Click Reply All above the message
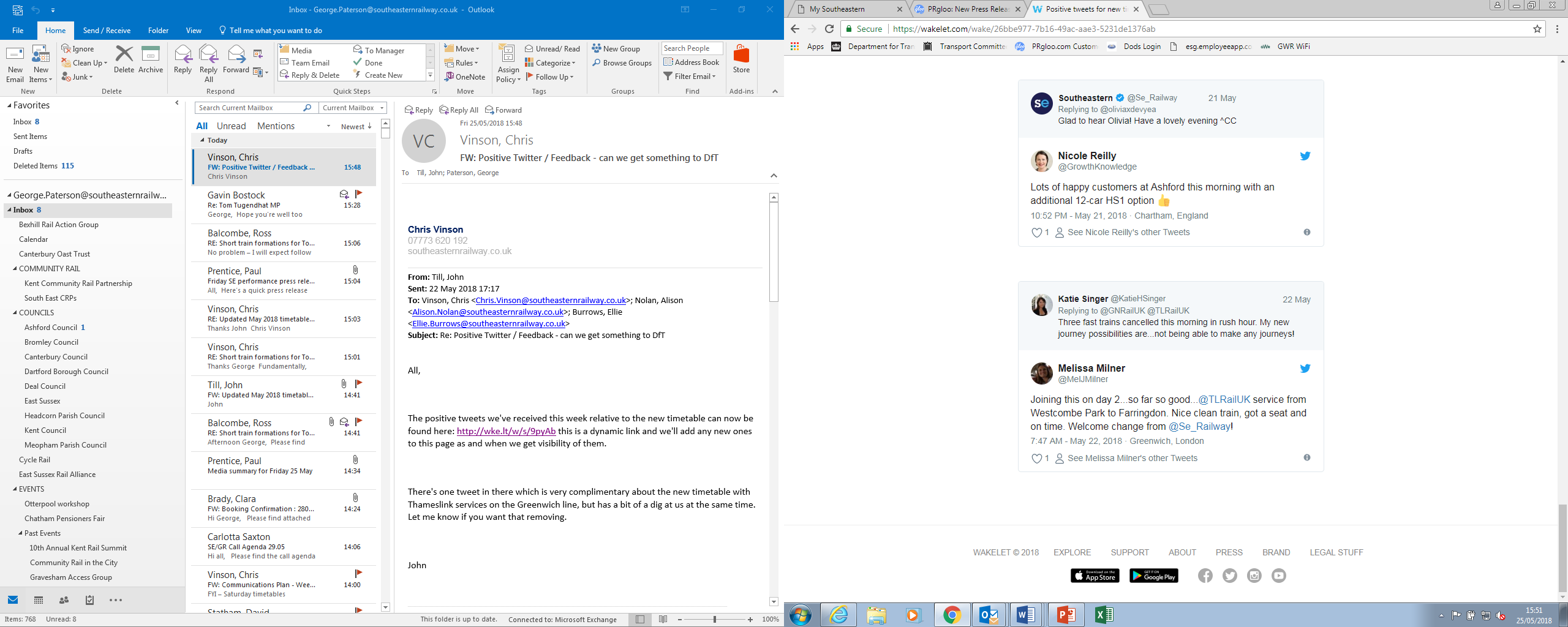Image resolution: width=1568 pixels, height=627 pixels. (x=459, y=110)
